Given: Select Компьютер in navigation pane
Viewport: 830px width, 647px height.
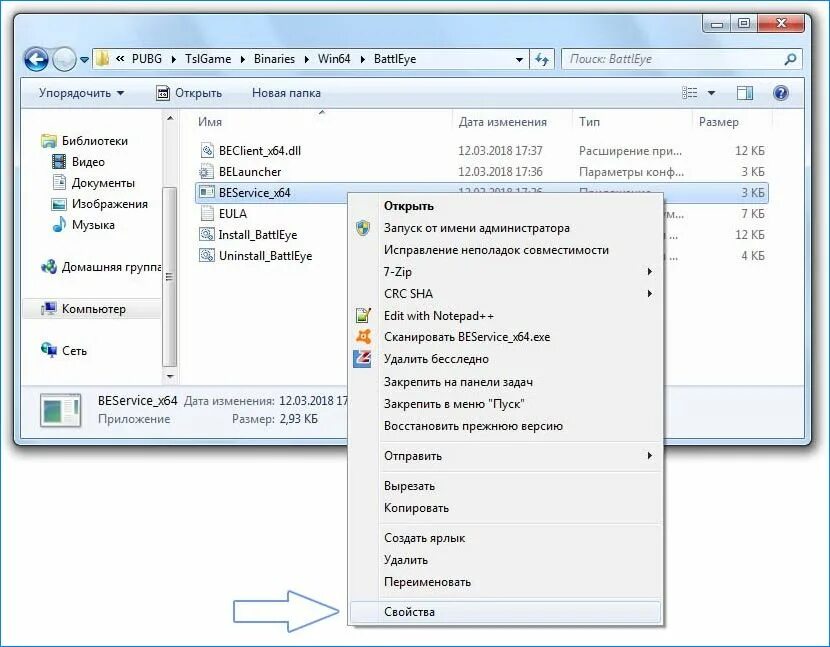Looking at the screenshot, I should click(x=91, y=309).
